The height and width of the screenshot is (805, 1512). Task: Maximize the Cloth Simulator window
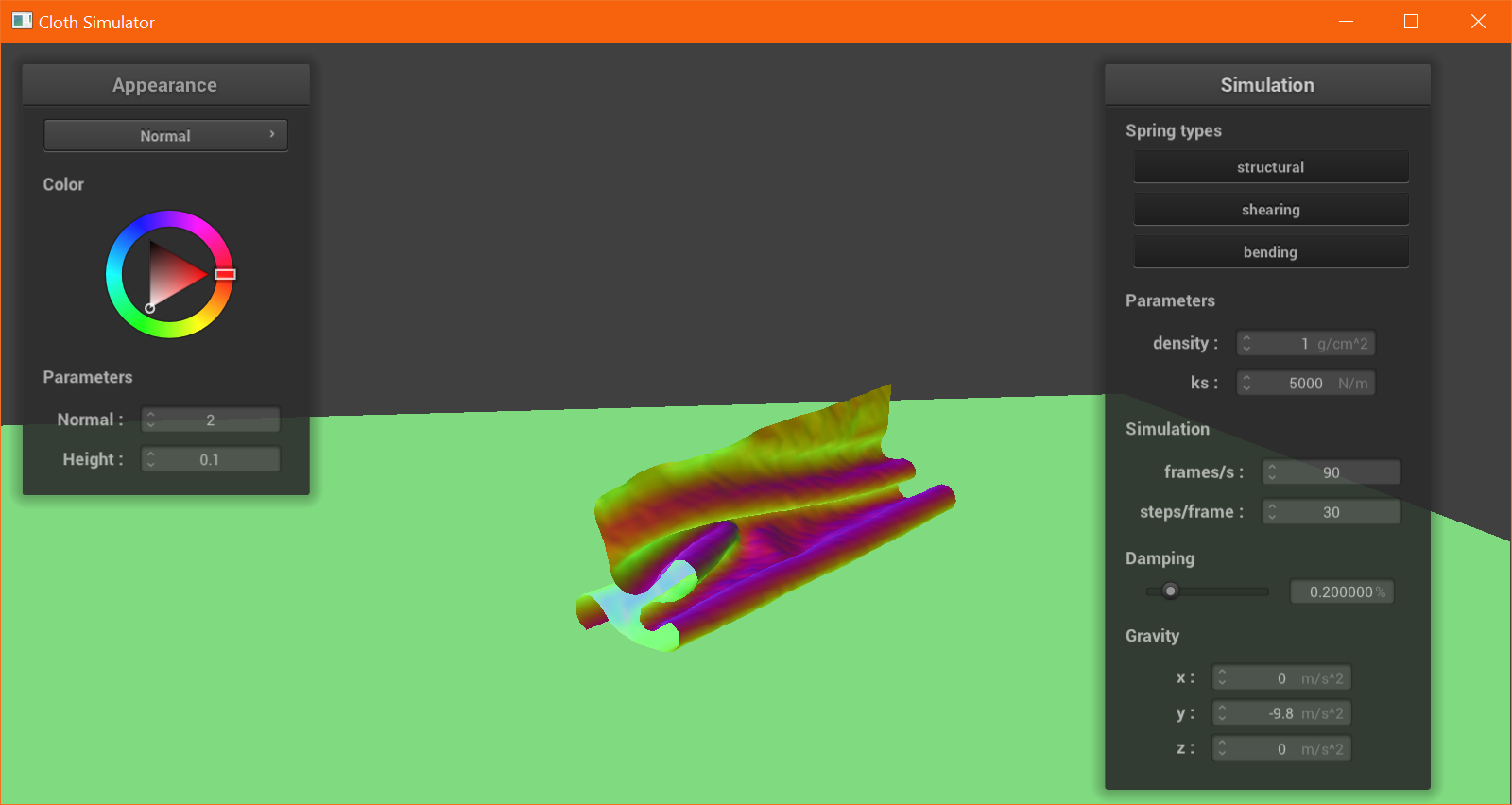click(x=1412, y=21)
